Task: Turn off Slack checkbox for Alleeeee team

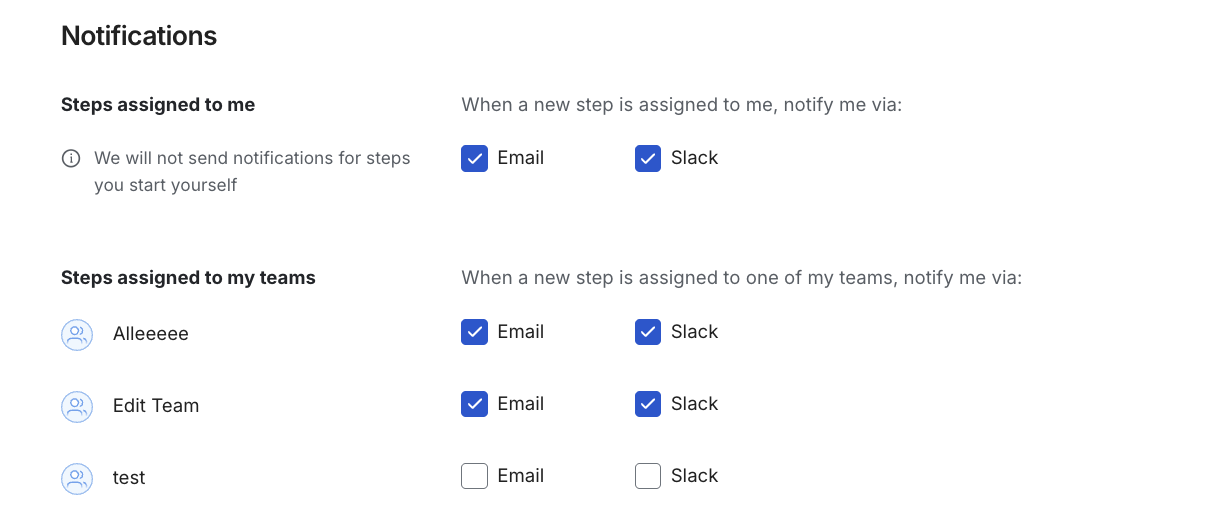Action: tap(648, 332)
